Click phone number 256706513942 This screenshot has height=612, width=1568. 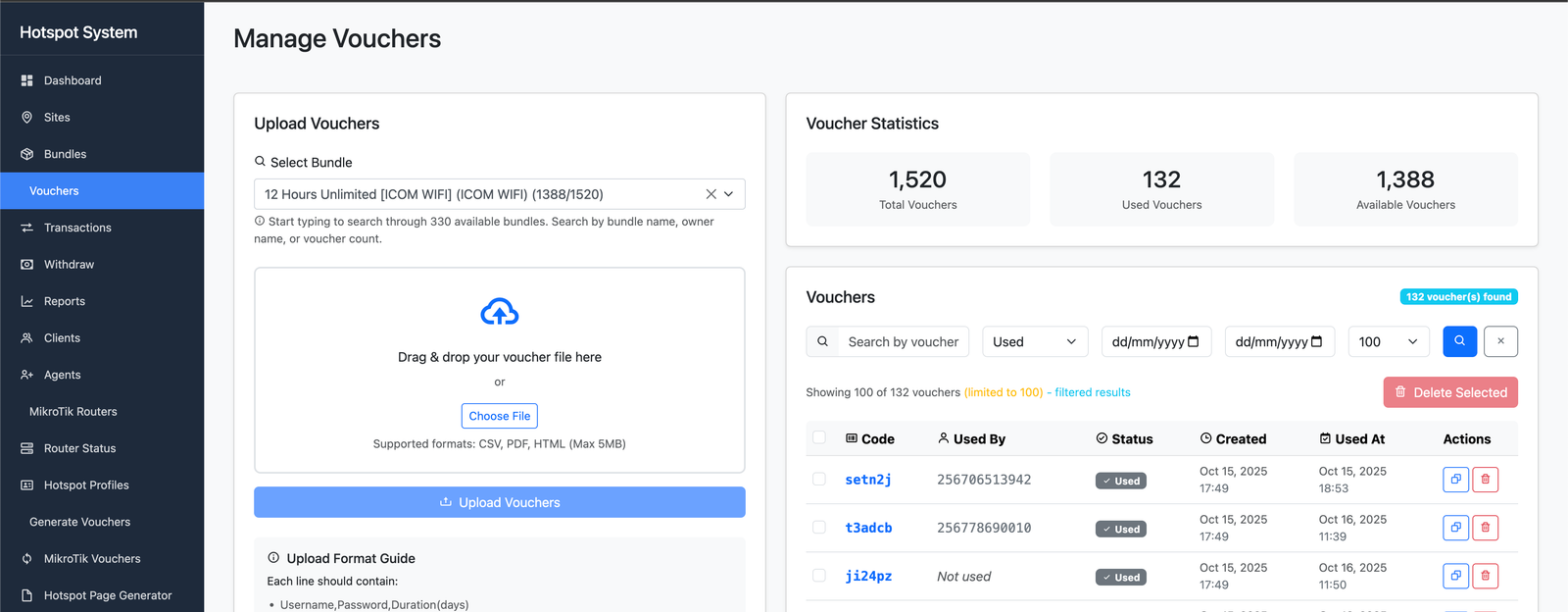(984, 480)
